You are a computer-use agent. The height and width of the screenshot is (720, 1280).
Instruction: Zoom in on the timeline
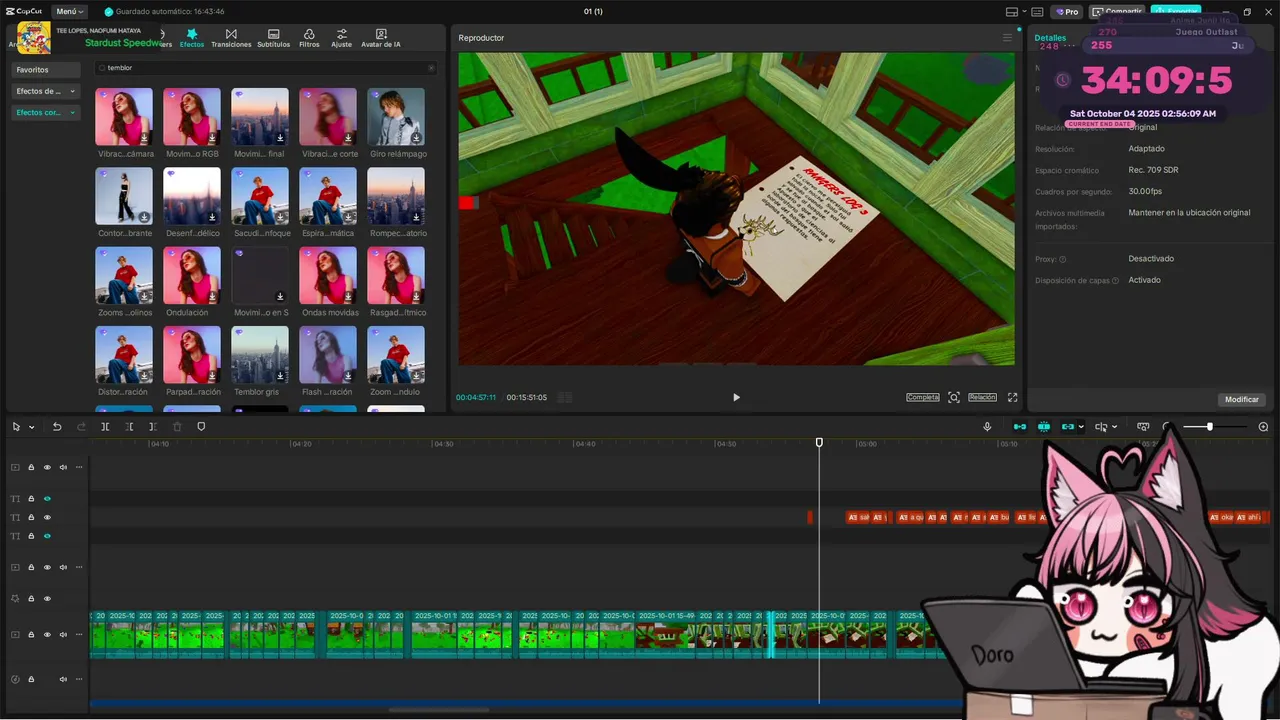1263,427
